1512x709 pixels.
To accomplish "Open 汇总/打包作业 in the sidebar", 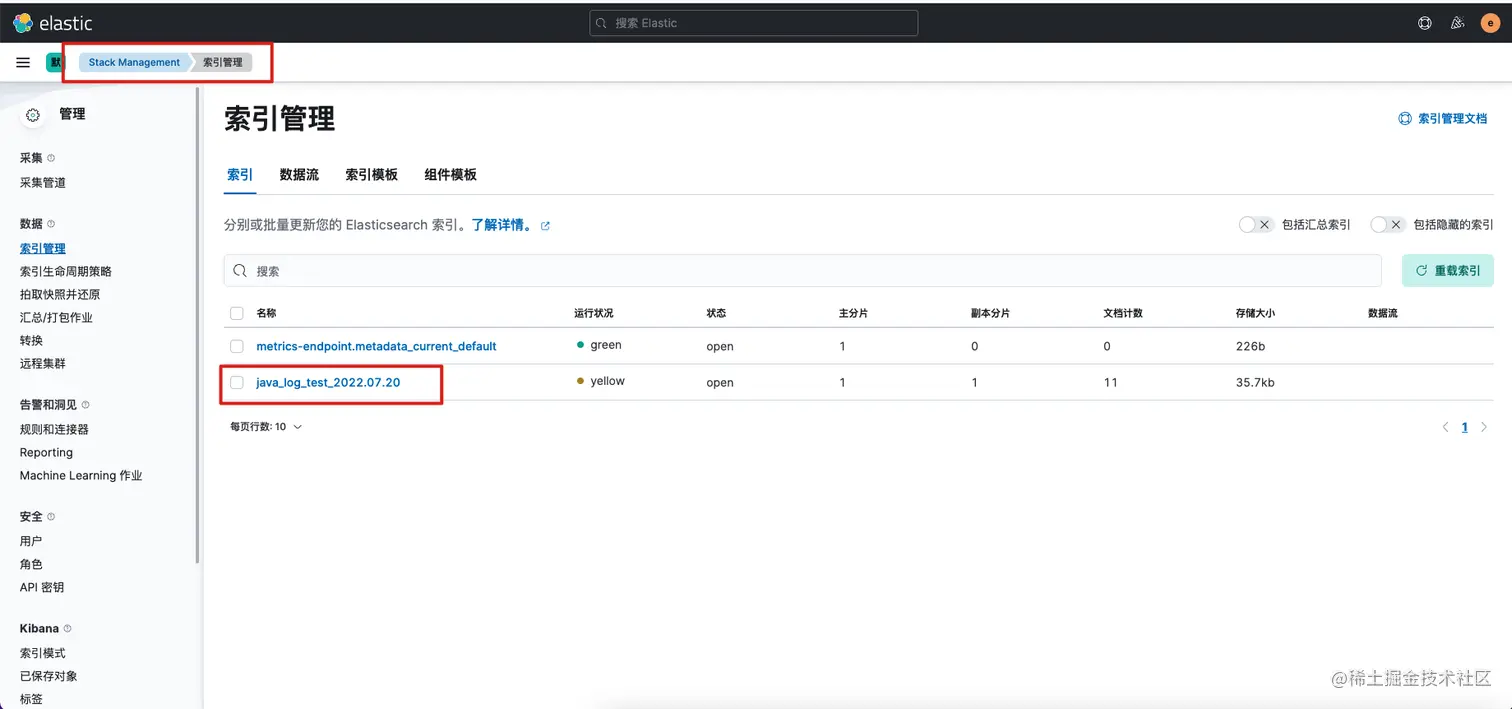I will click(56, 318).
